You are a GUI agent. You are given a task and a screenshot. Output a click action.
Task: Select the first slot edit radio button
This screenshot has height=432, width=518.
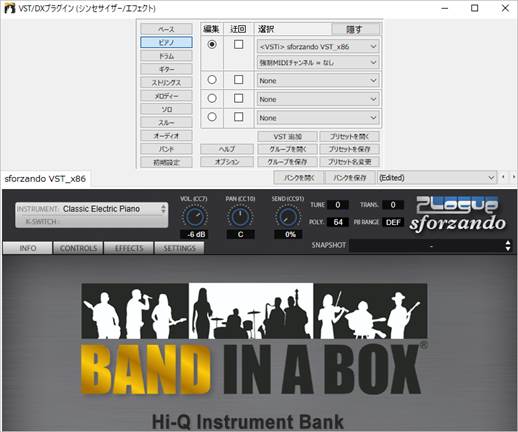[212, 44]
